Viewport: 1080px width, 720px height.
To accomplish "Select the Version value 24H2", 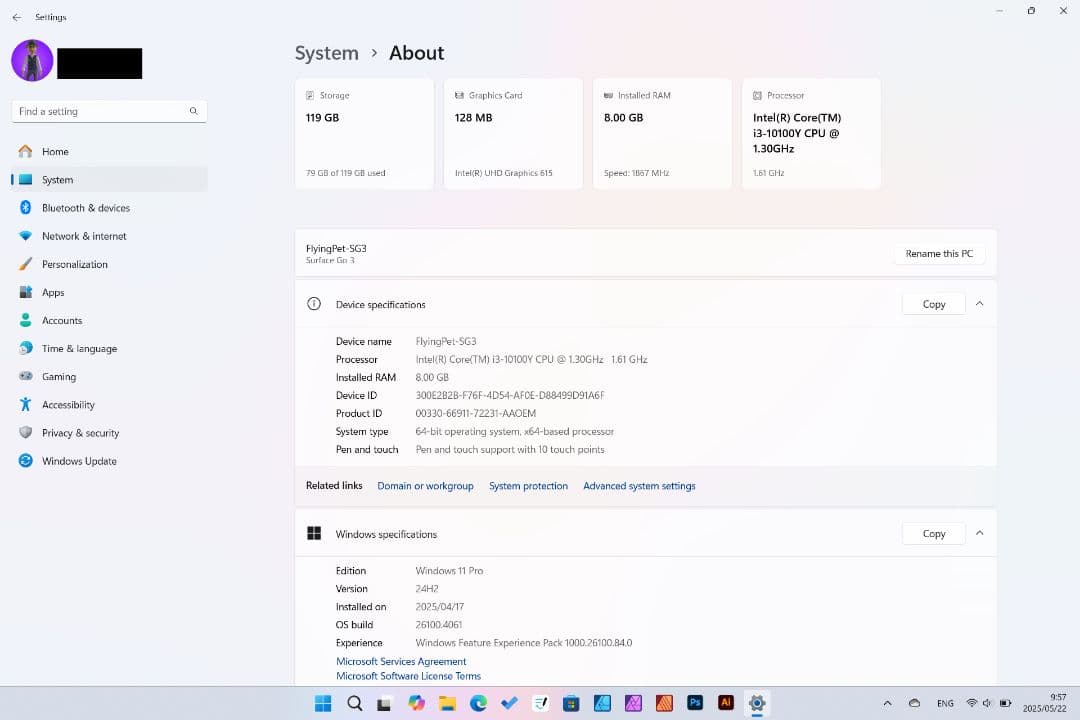I will pos(427,588).
